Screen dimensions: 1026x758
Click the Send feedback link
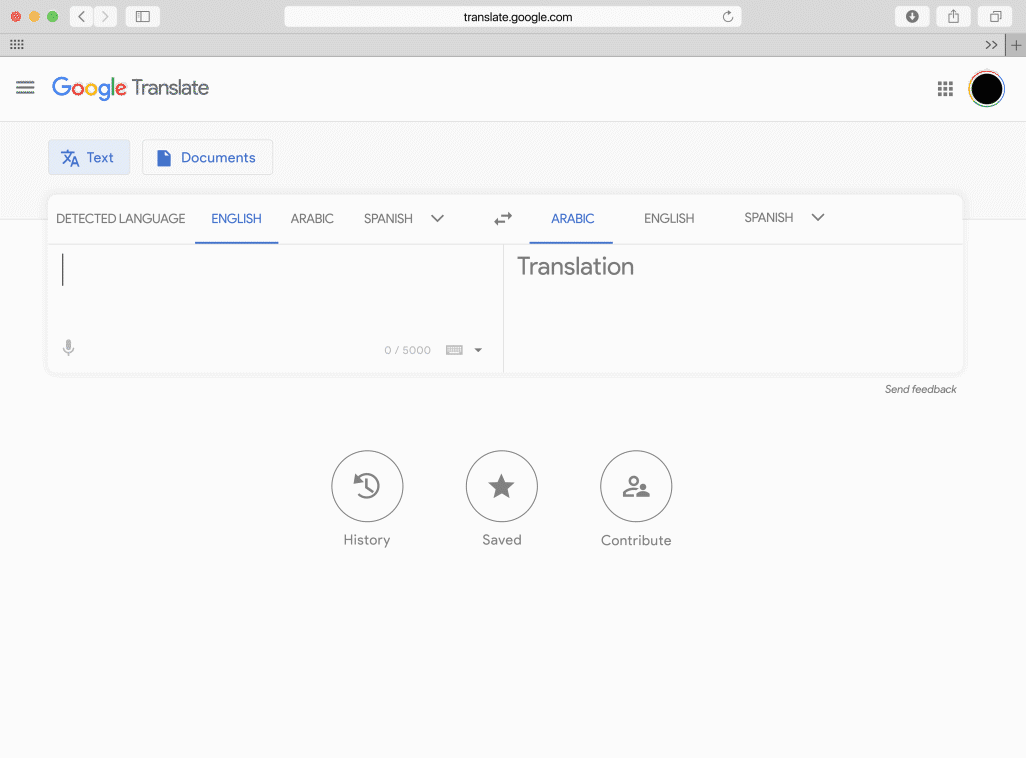(920, 389)
